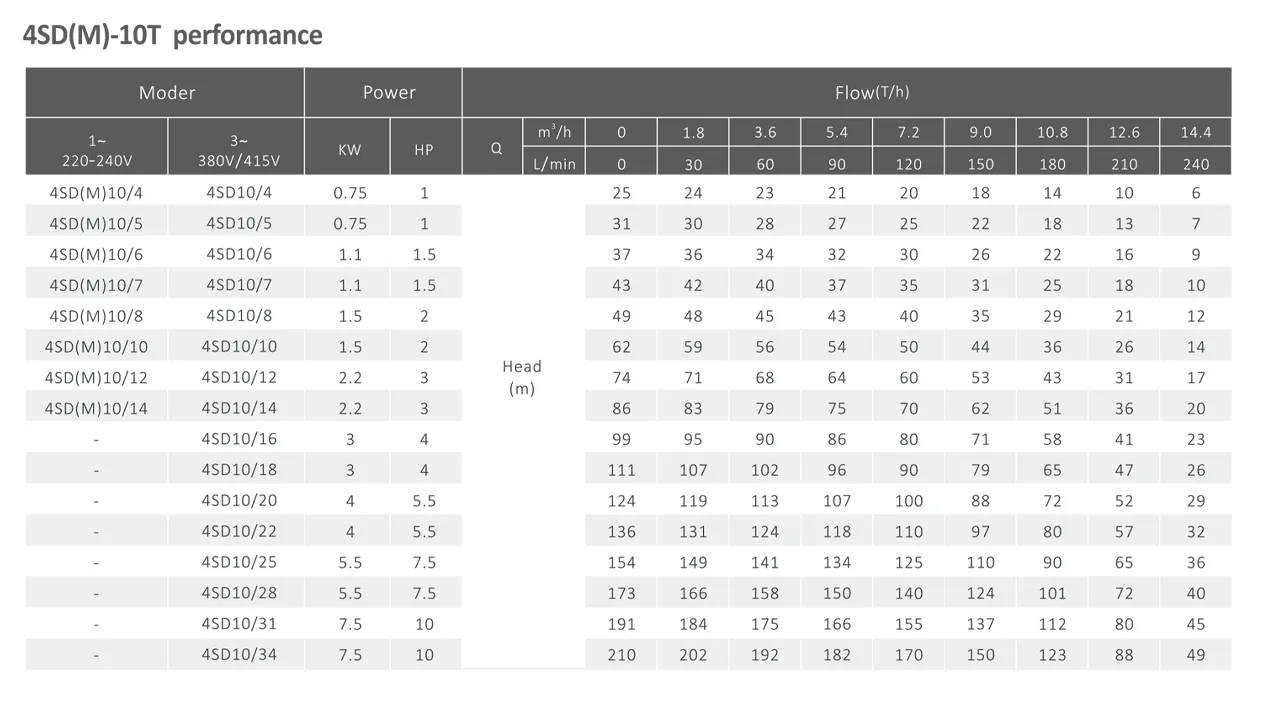Select the "1~ 220-240V" header cell
The width and height of the screenshot is (1280, 706).
coord(96,148)
